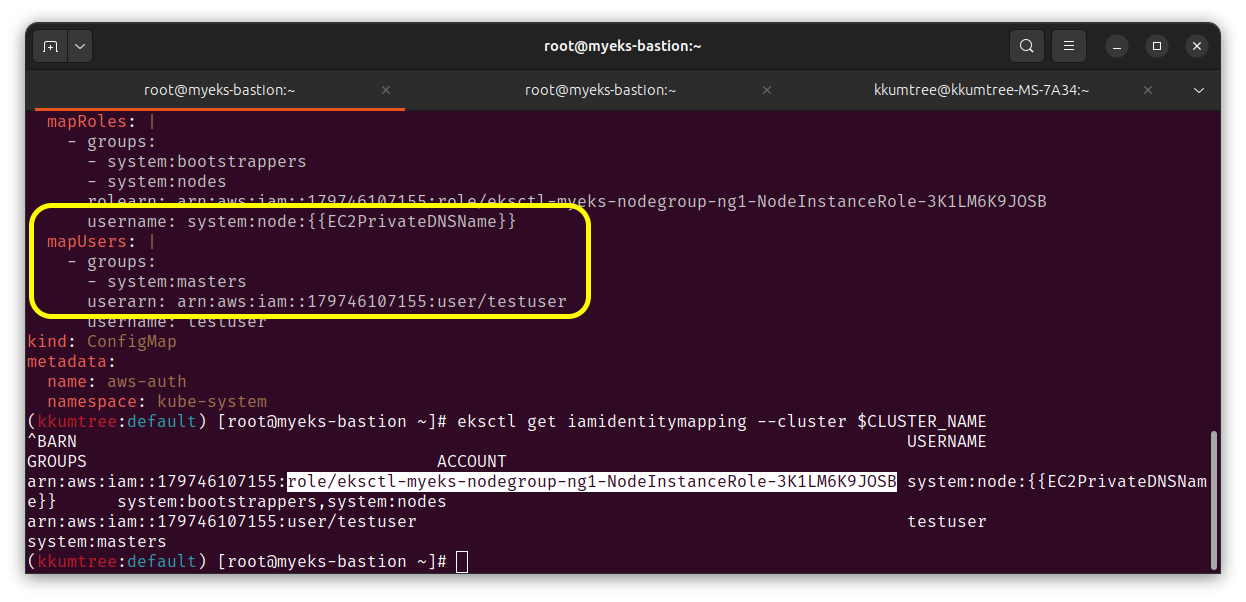The image size is (1246, 602).
Task: Click the 'mapRoles:' line
Action: (101, 121)
